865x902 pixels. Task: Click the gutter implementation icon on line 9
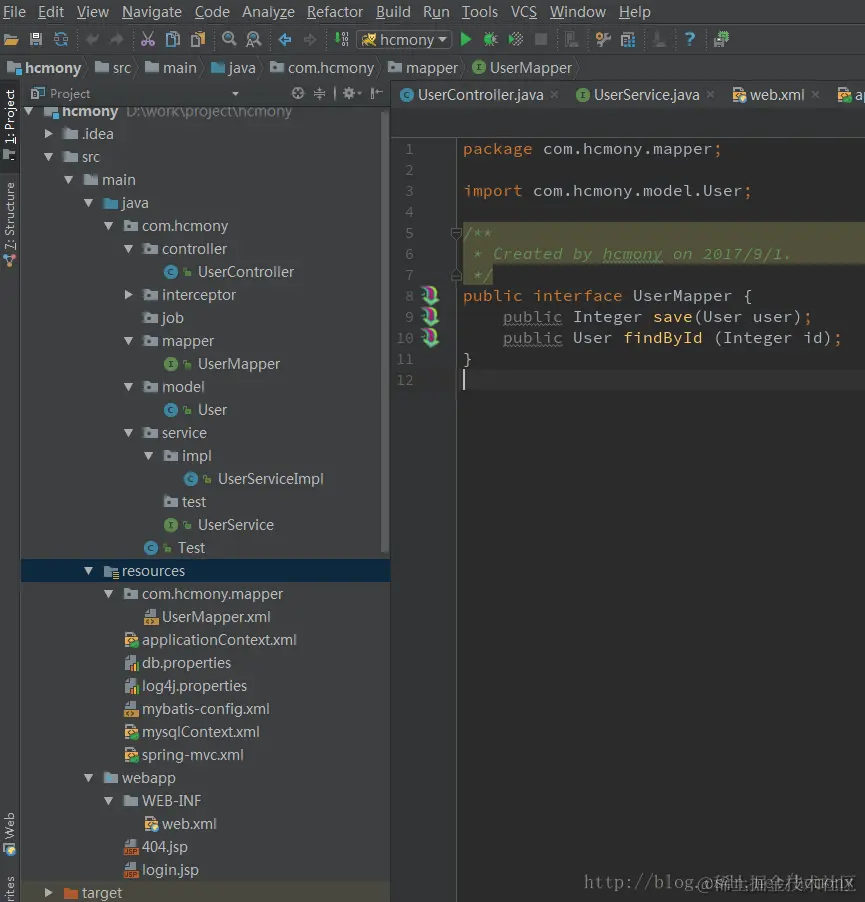tap(430, 316)
